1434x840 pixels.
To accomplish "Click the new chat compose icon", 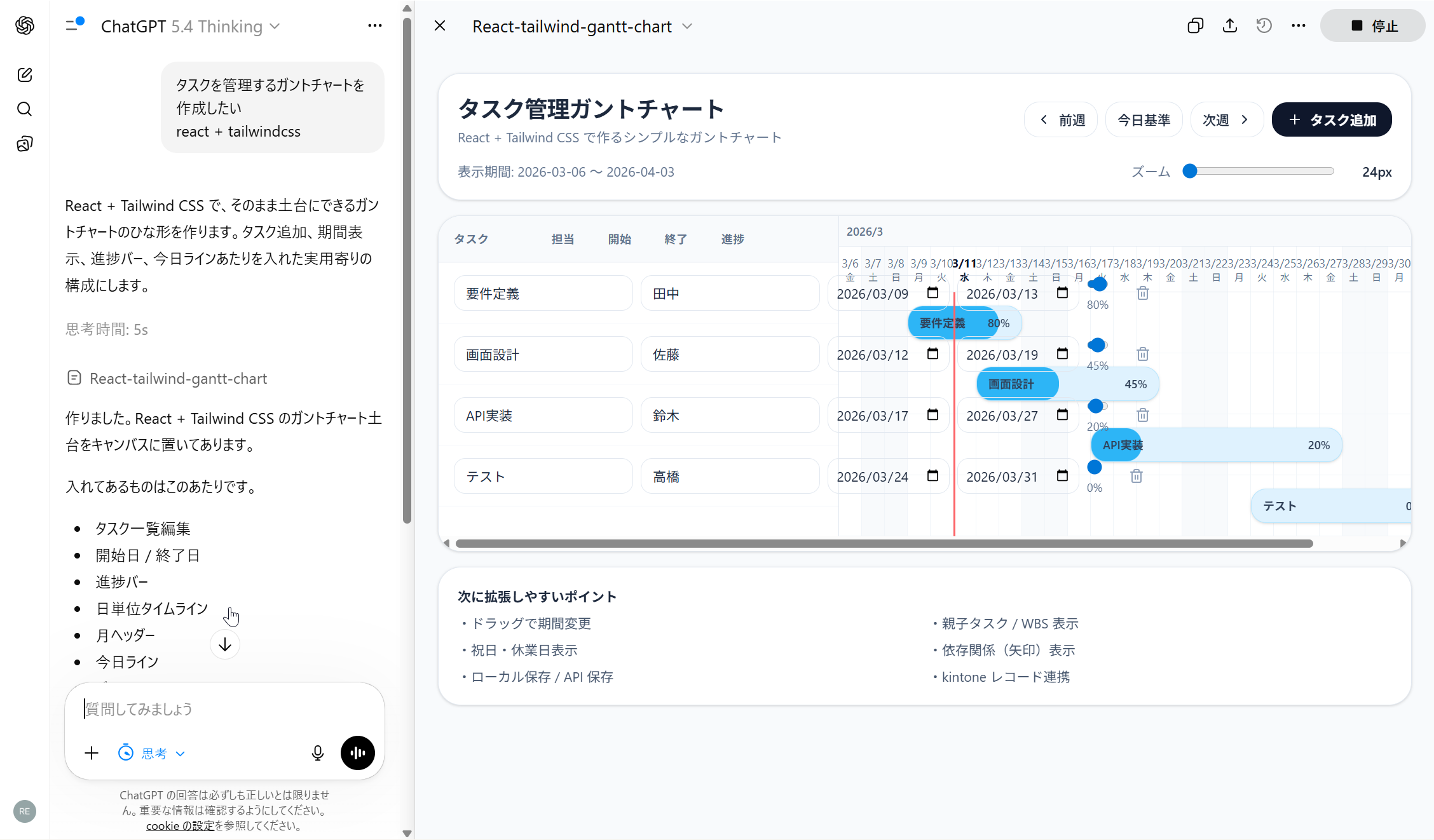I will pos(25,75).
